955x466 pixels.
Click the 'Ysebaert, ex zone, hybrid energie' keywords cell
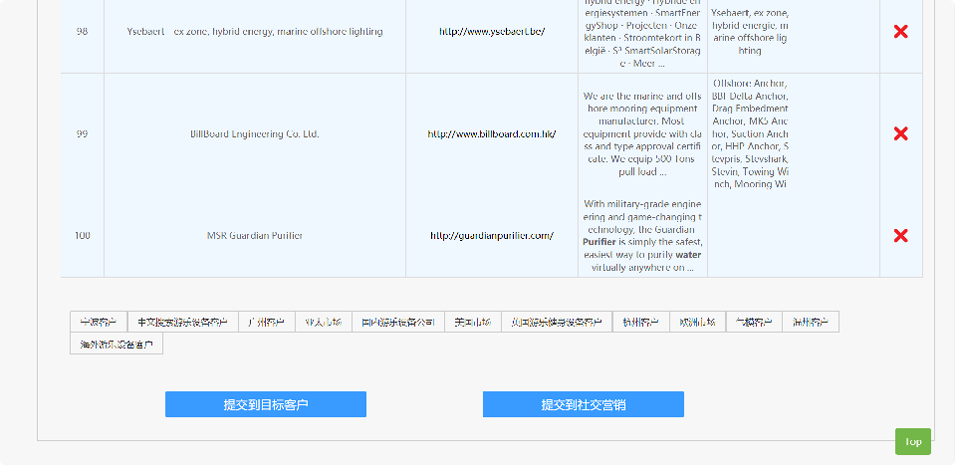[750, 32]
